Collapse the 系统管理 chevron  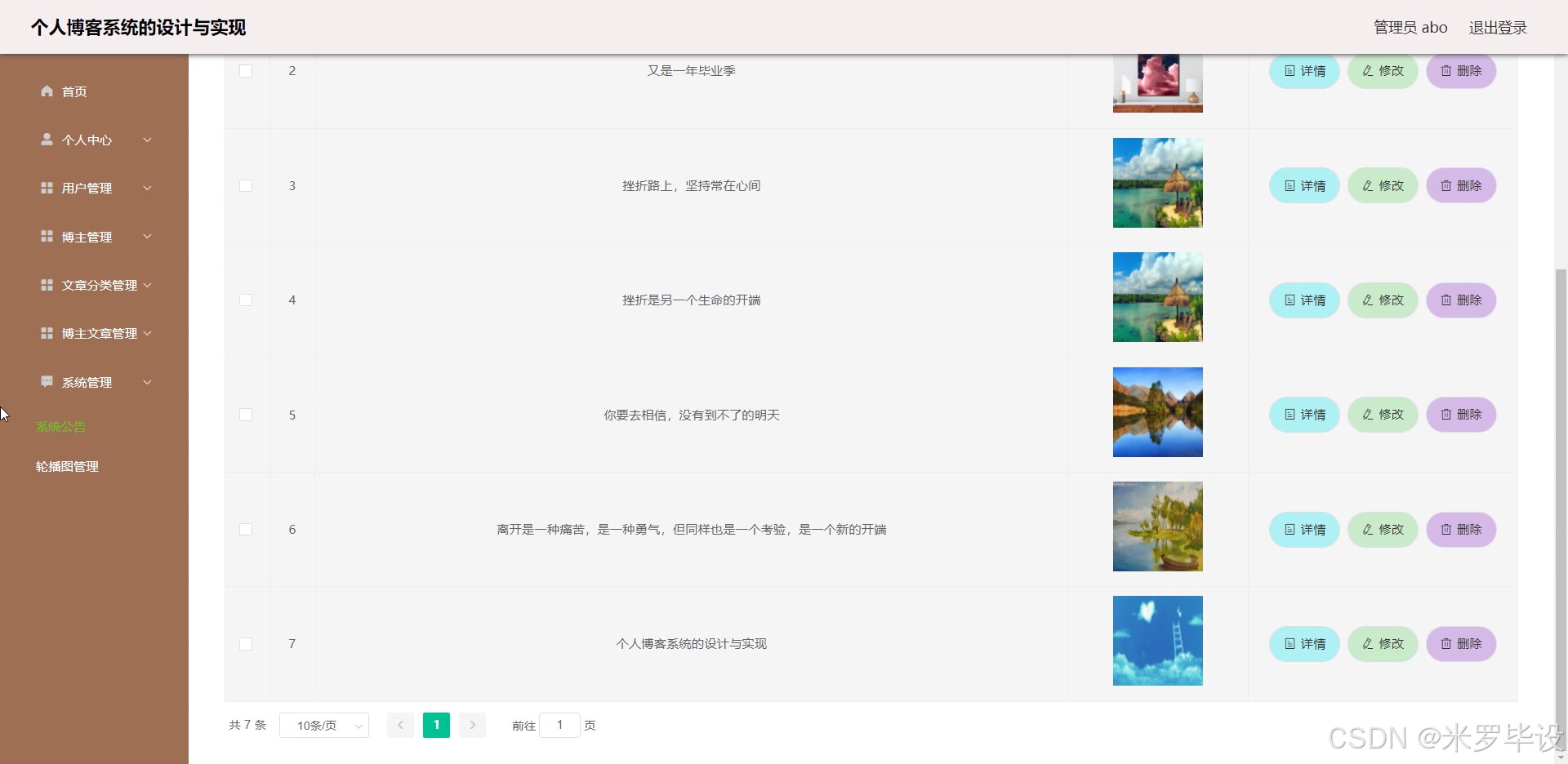tap(147, 382)
